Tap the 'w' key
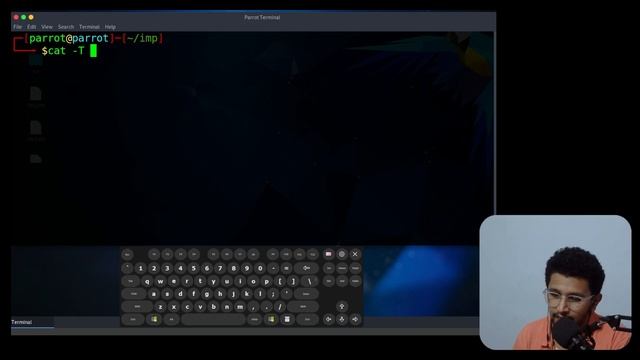The height and width of the screenshot is (360, 640). (160, 281)
